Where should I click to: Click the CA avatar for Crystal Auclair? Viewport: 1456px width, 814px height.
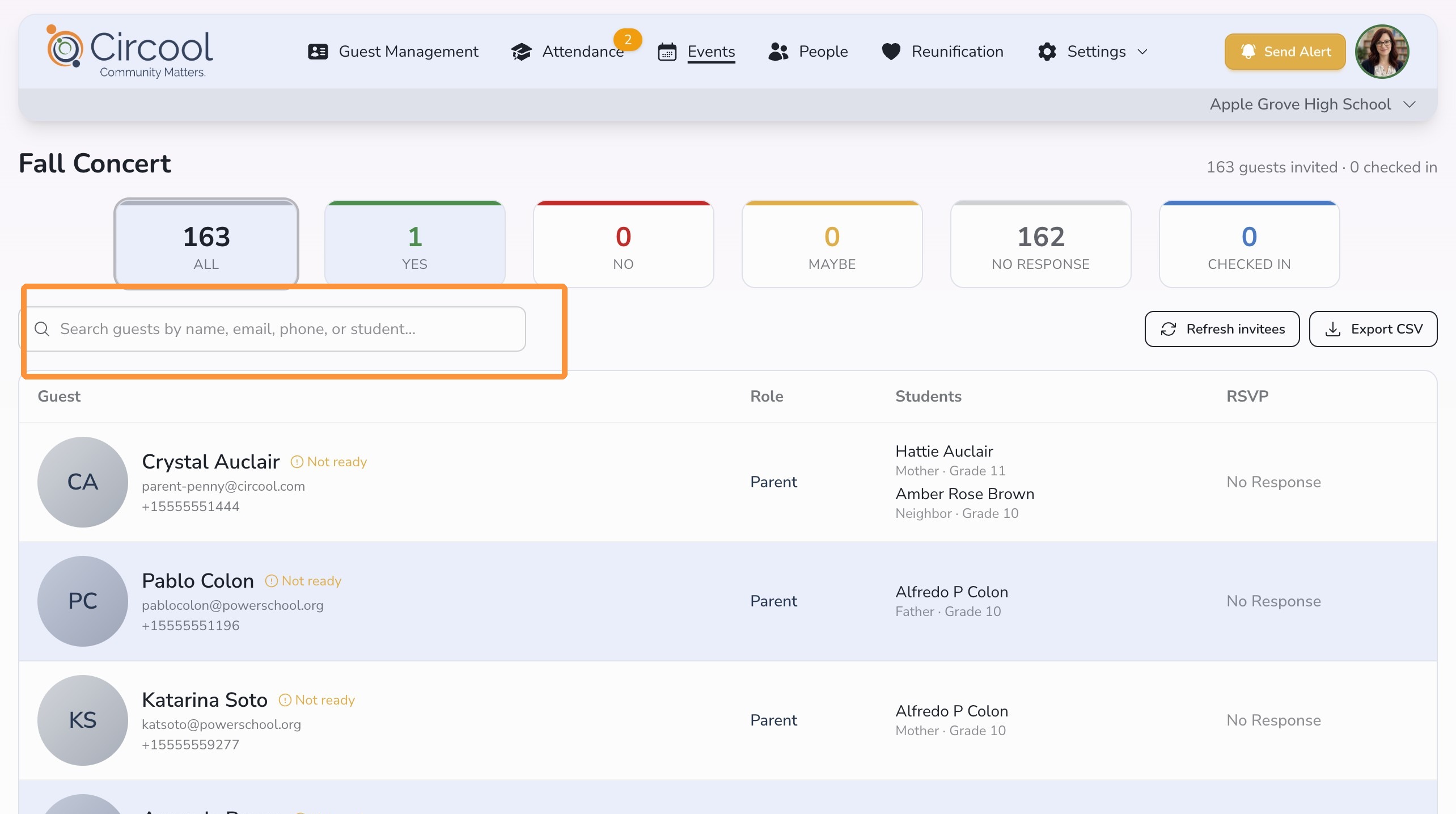tap(83, 482)
